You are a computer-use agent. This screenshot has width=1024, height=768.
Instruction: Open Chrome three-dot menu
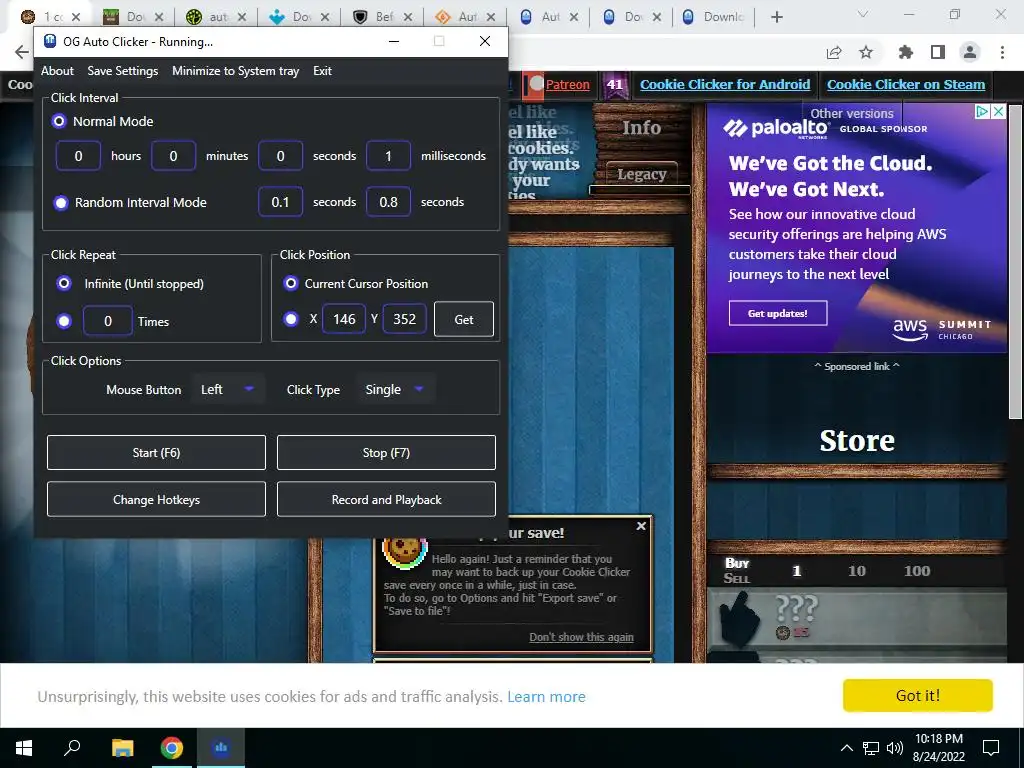(x=1002, y=52)
